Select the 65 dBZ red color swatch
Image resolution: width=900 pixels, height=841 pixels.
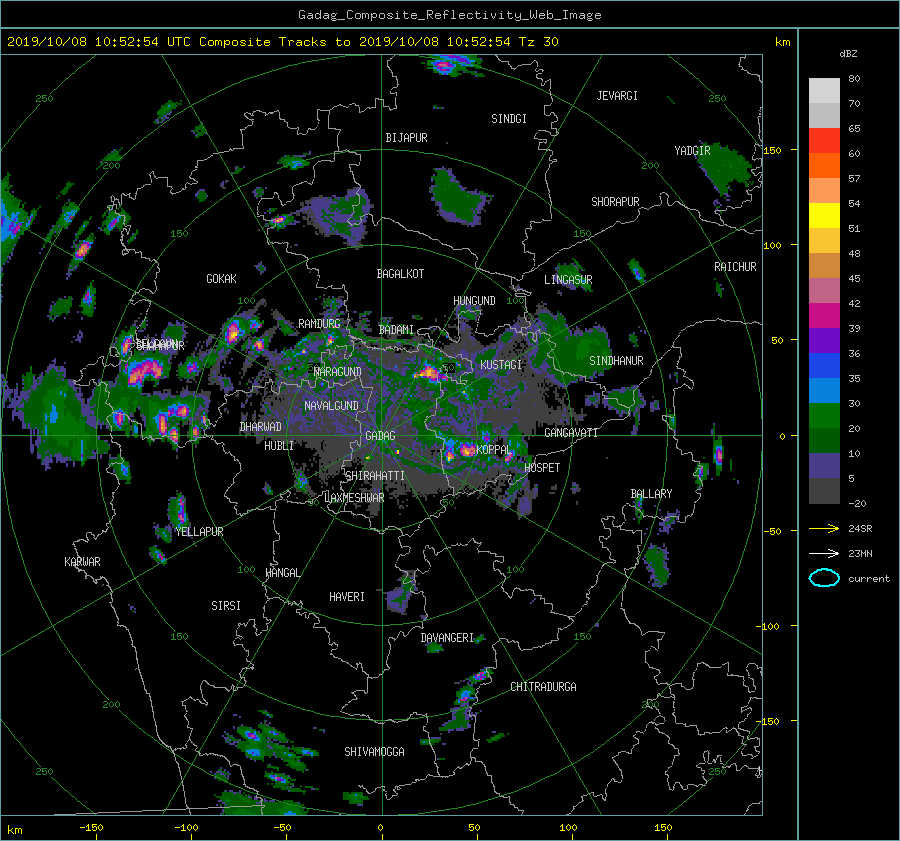[x=824, y=141]
